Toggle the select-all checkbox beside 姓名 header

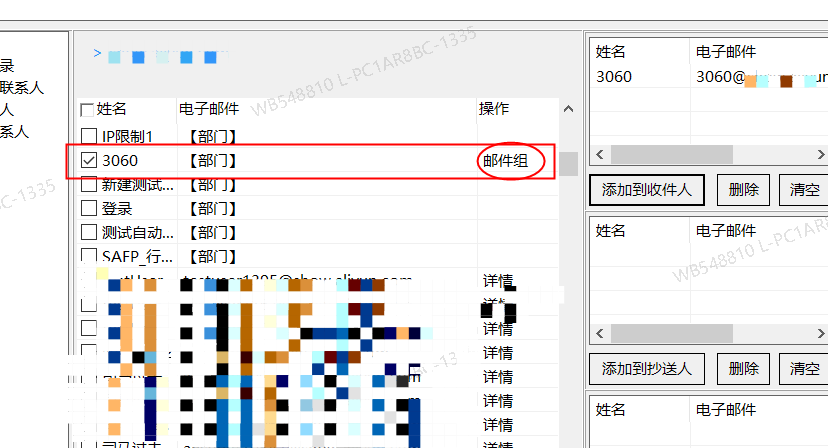(x=87, y=110)
